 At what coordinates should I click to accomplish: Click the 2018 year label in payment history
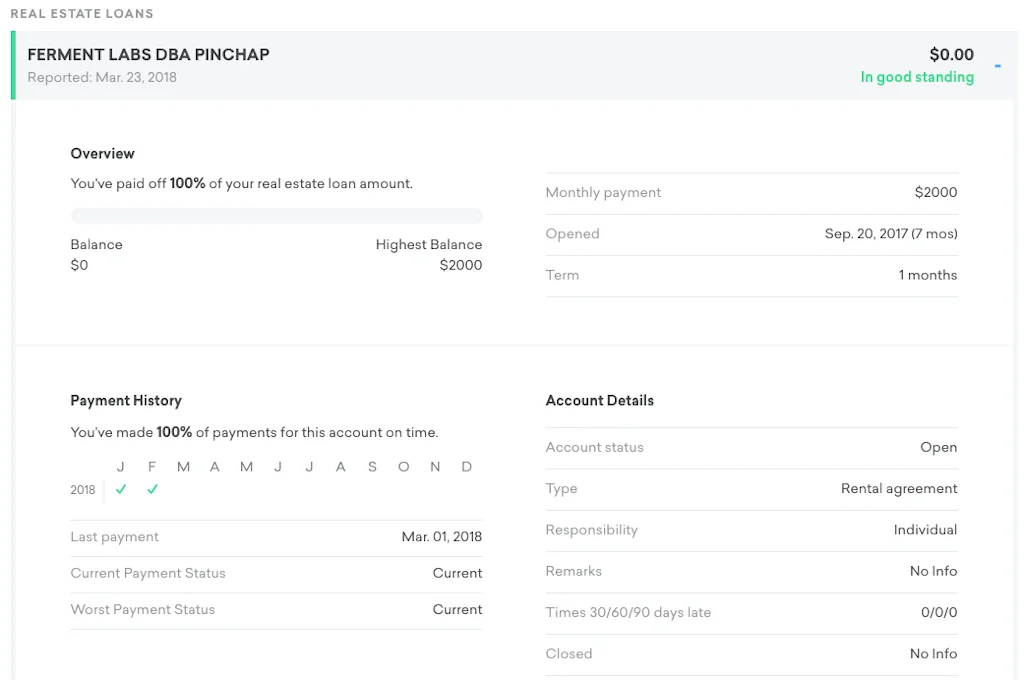(83, 490)
